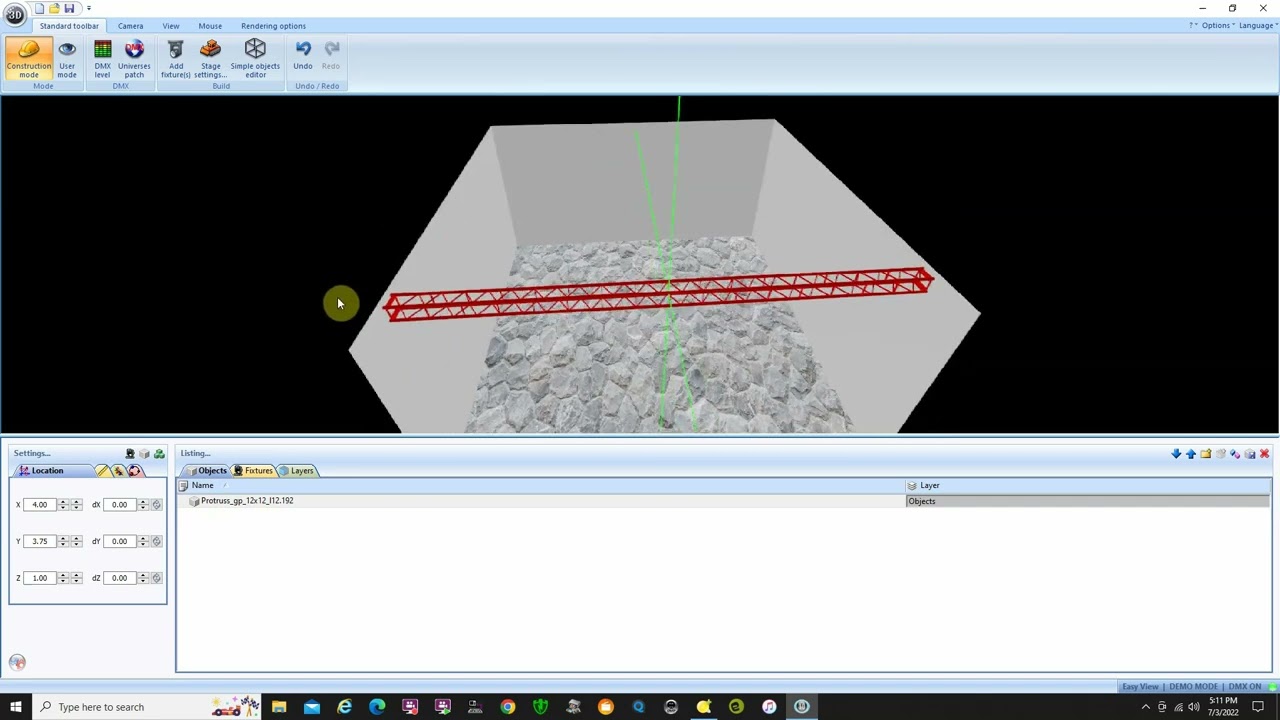
Task: Switch to User mode
Action: pyautogui.click(x=67, y=59)
